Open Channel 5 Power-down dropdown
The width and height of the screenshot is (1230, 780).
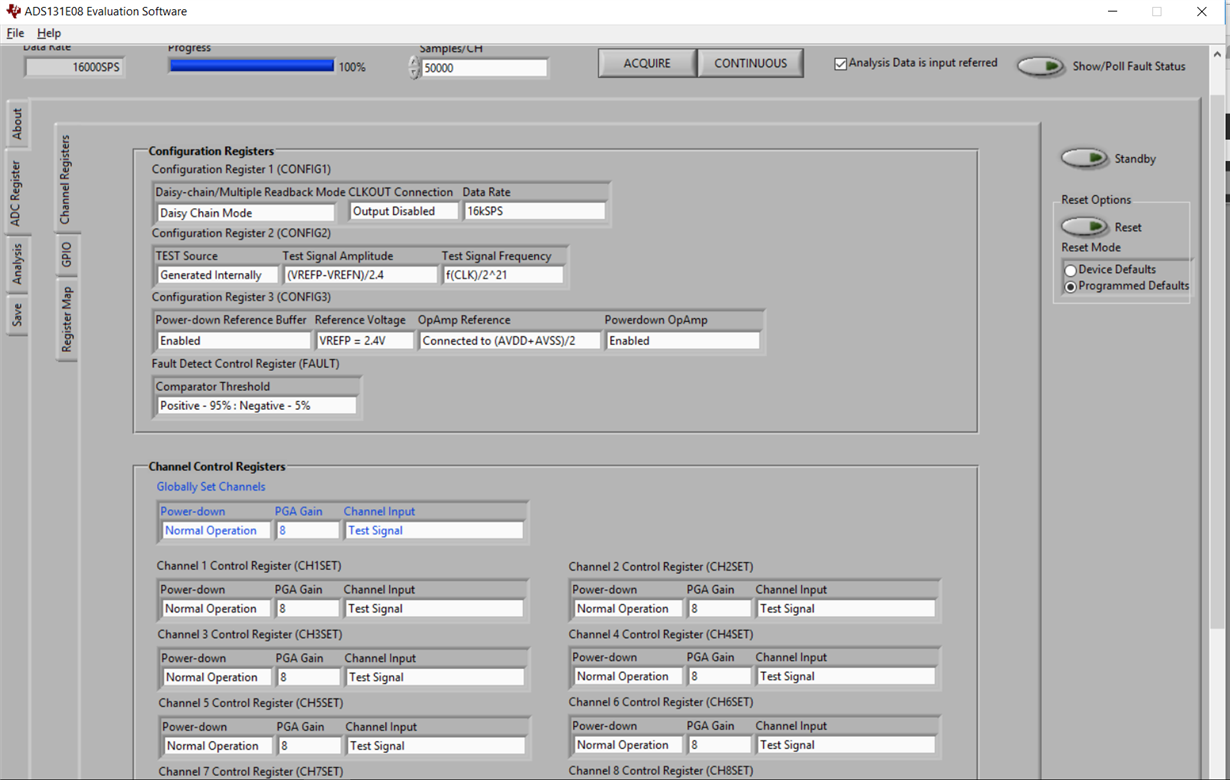click(x=218, y=746)
